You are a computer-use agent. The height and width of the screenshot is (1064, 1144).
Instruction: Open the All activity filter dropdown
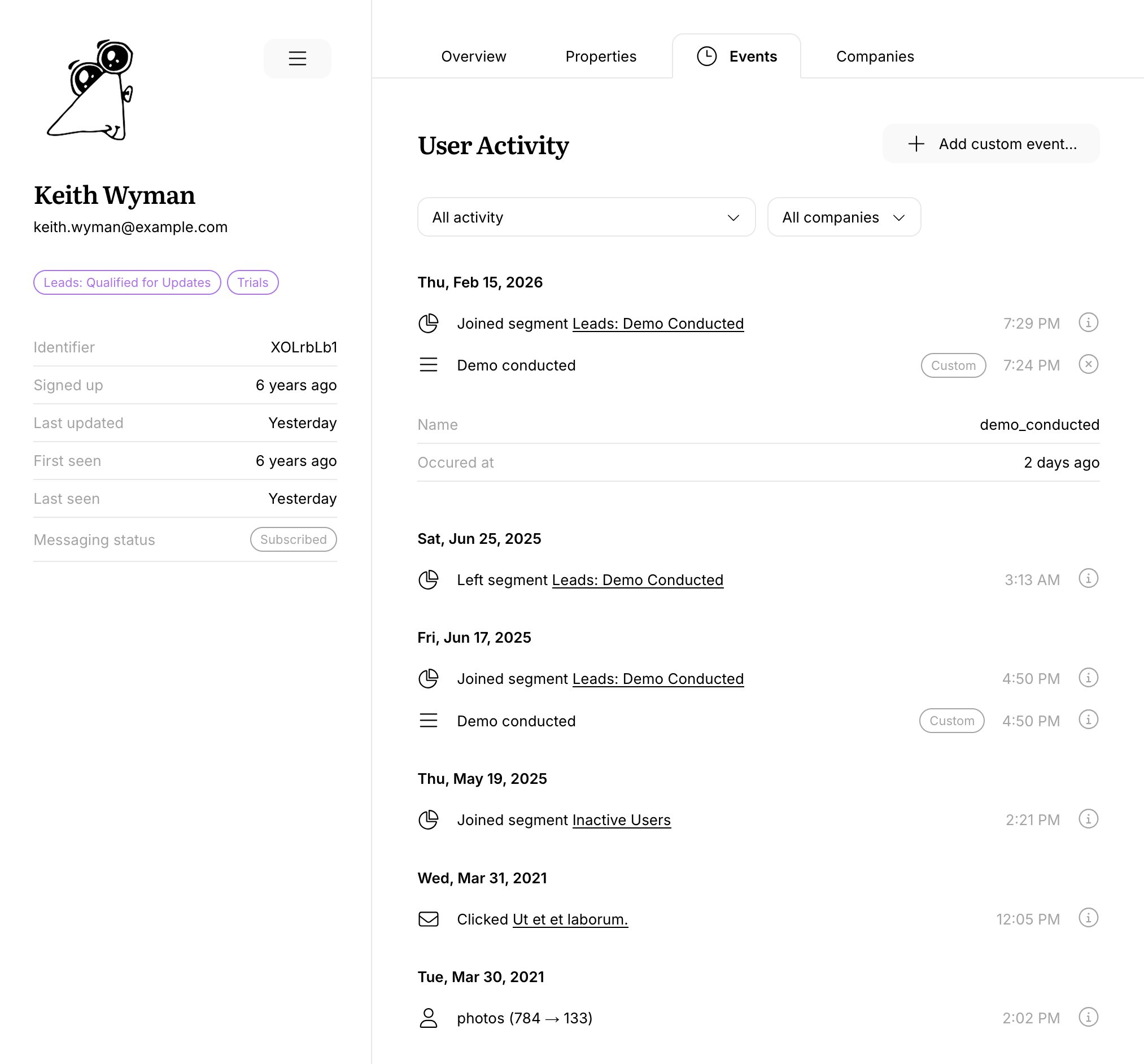click(x=586, y=217)
